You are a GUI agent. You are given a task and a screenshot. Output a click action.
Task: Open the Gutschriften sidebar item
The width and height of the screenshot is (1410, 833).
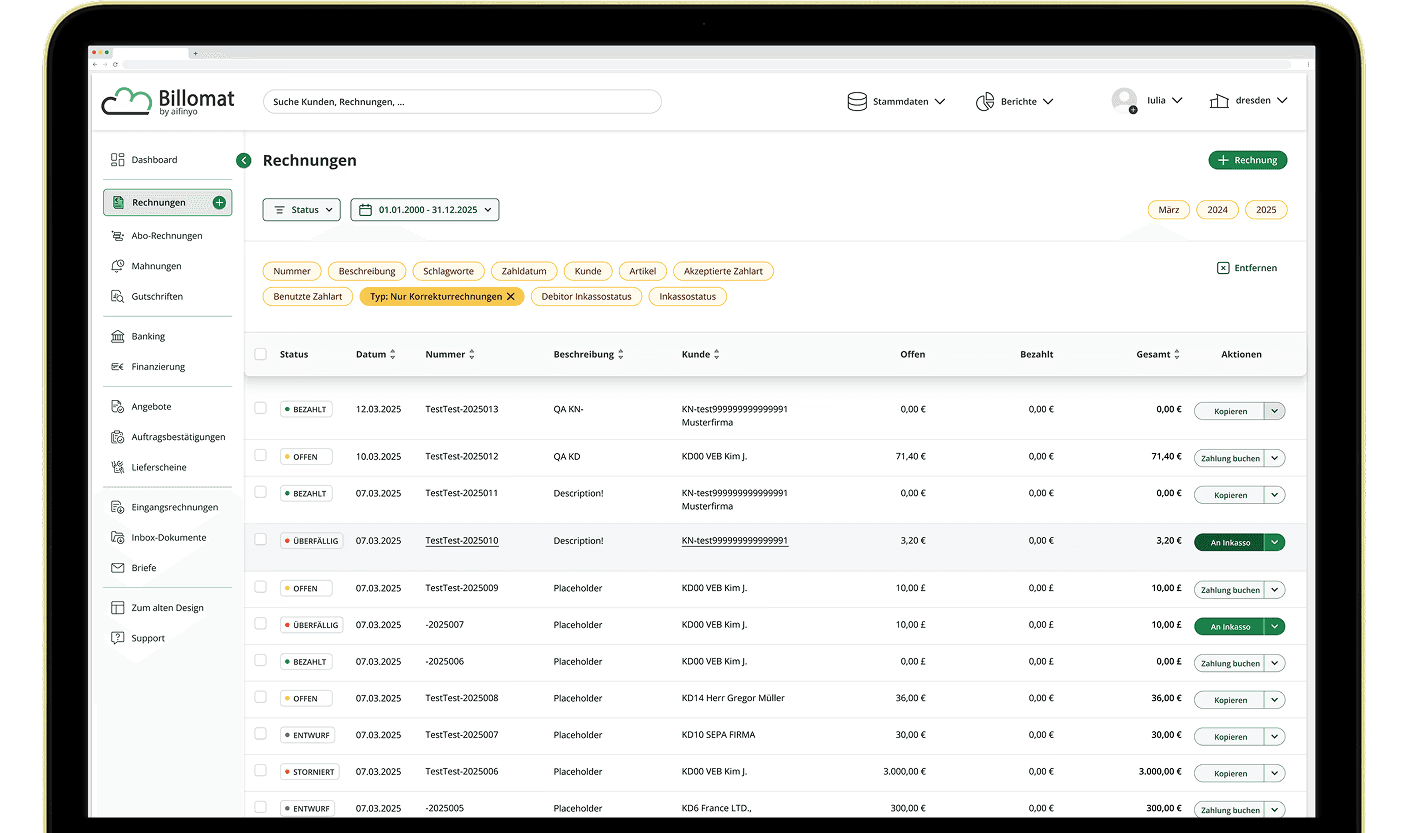(x=157, y=296)
